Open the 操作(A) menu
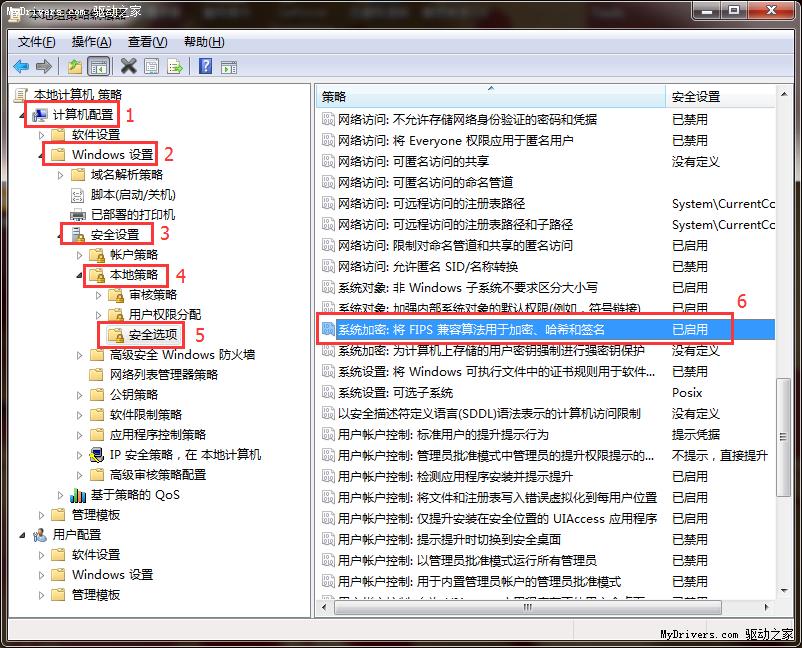The image size is (802, 648). pos(92,42)
